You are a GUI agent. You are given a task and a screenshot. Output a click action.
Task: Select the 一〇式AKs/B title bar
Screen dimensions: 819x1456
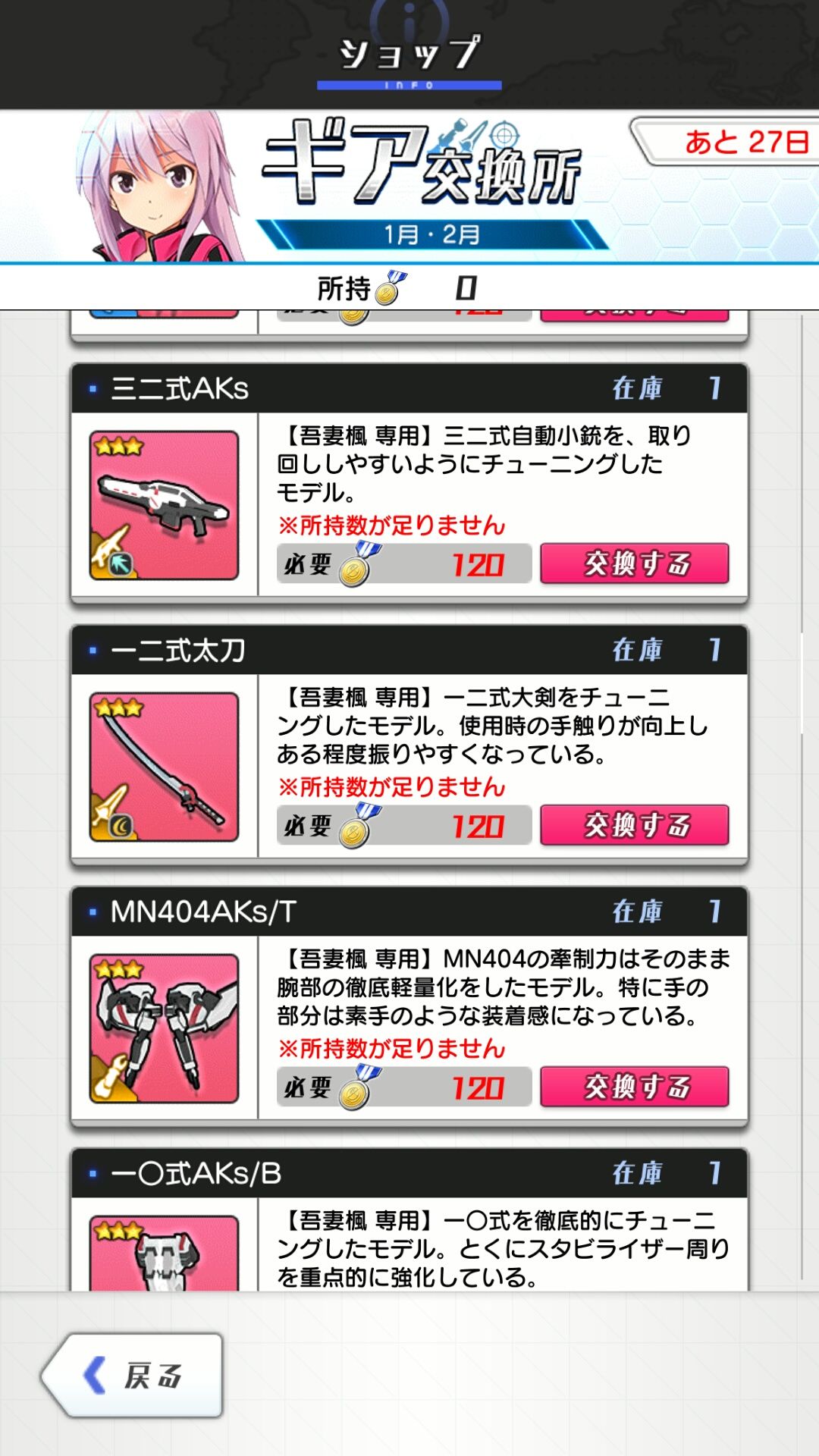click(409, 1173)
